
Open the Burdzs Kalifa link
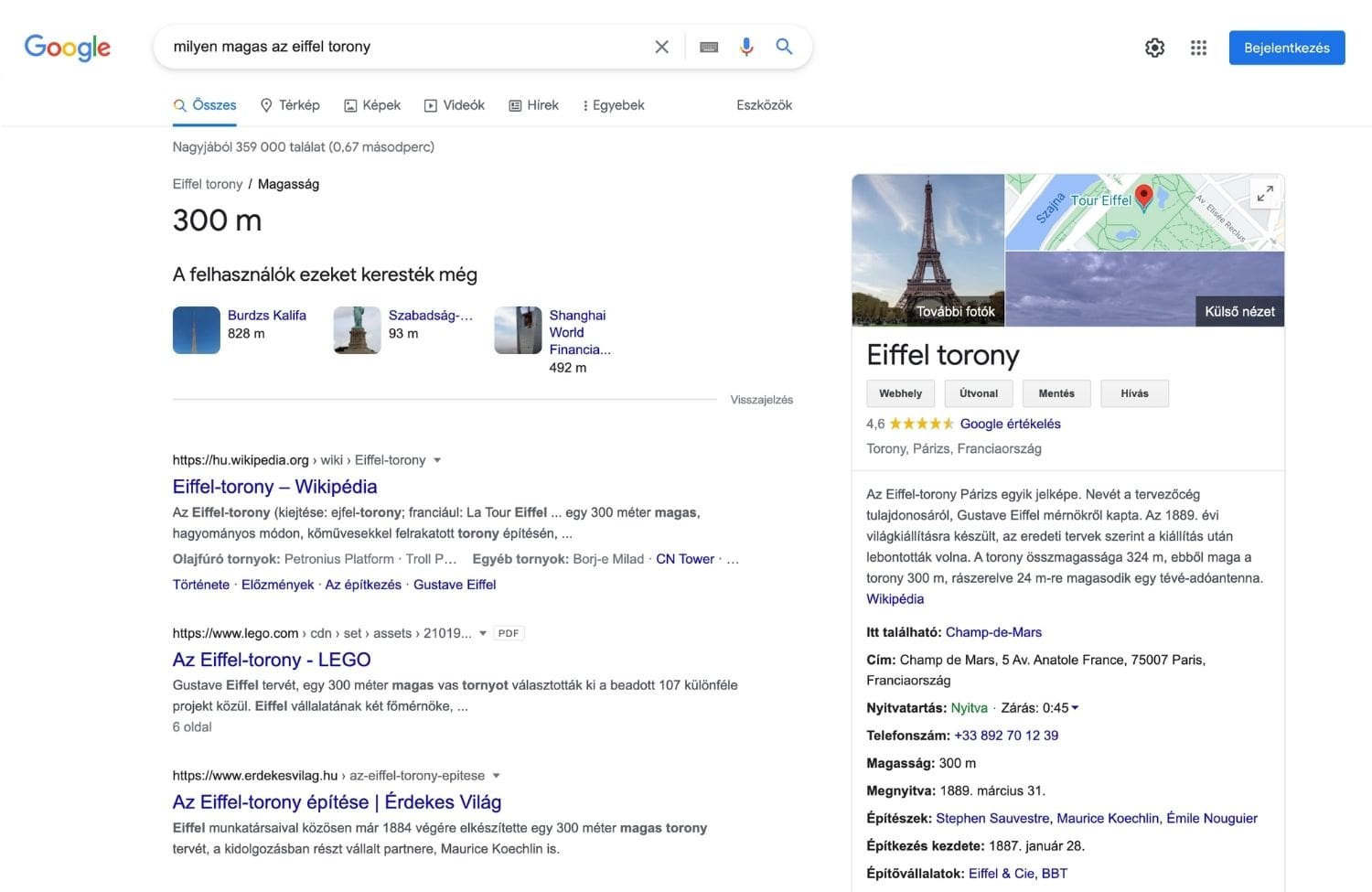pyautogui.click(x=267, y=315)
